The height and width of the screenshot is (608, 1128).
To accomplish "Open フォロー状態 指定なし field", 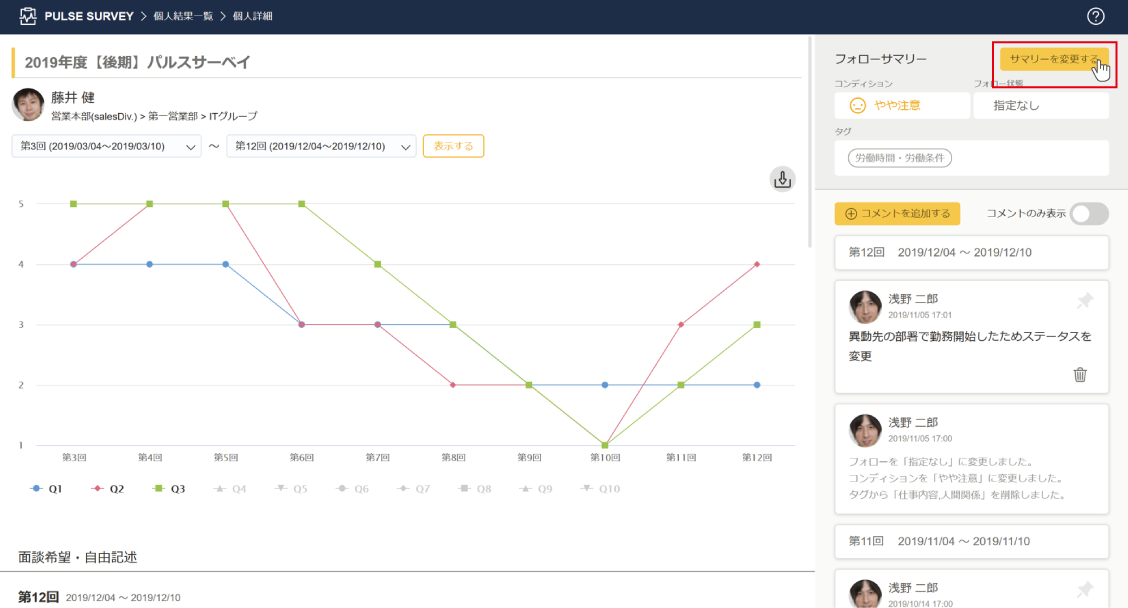I will 1040,105.
